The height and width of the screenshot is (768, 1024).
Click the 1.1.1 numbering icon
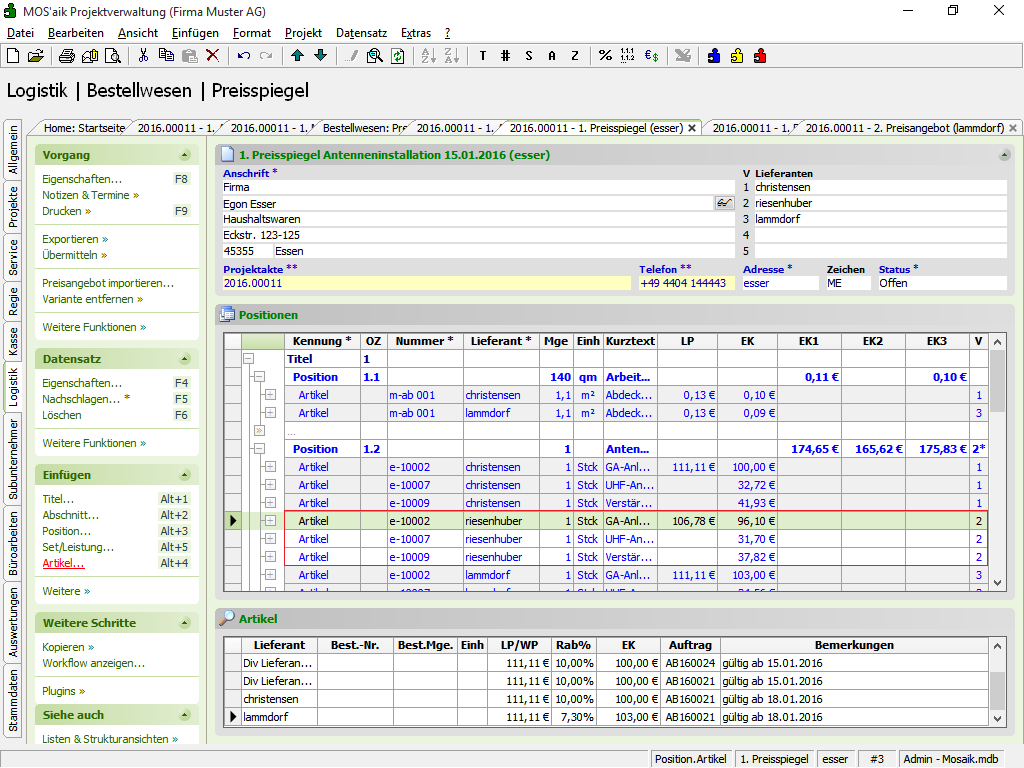tap(628, 56)
